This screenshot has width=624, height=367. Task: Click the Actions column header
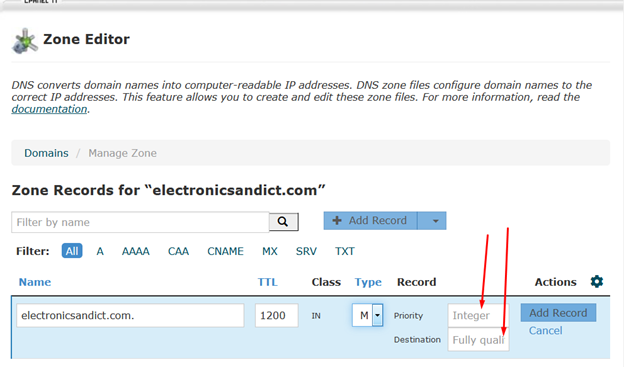click(x=556, y=282)
